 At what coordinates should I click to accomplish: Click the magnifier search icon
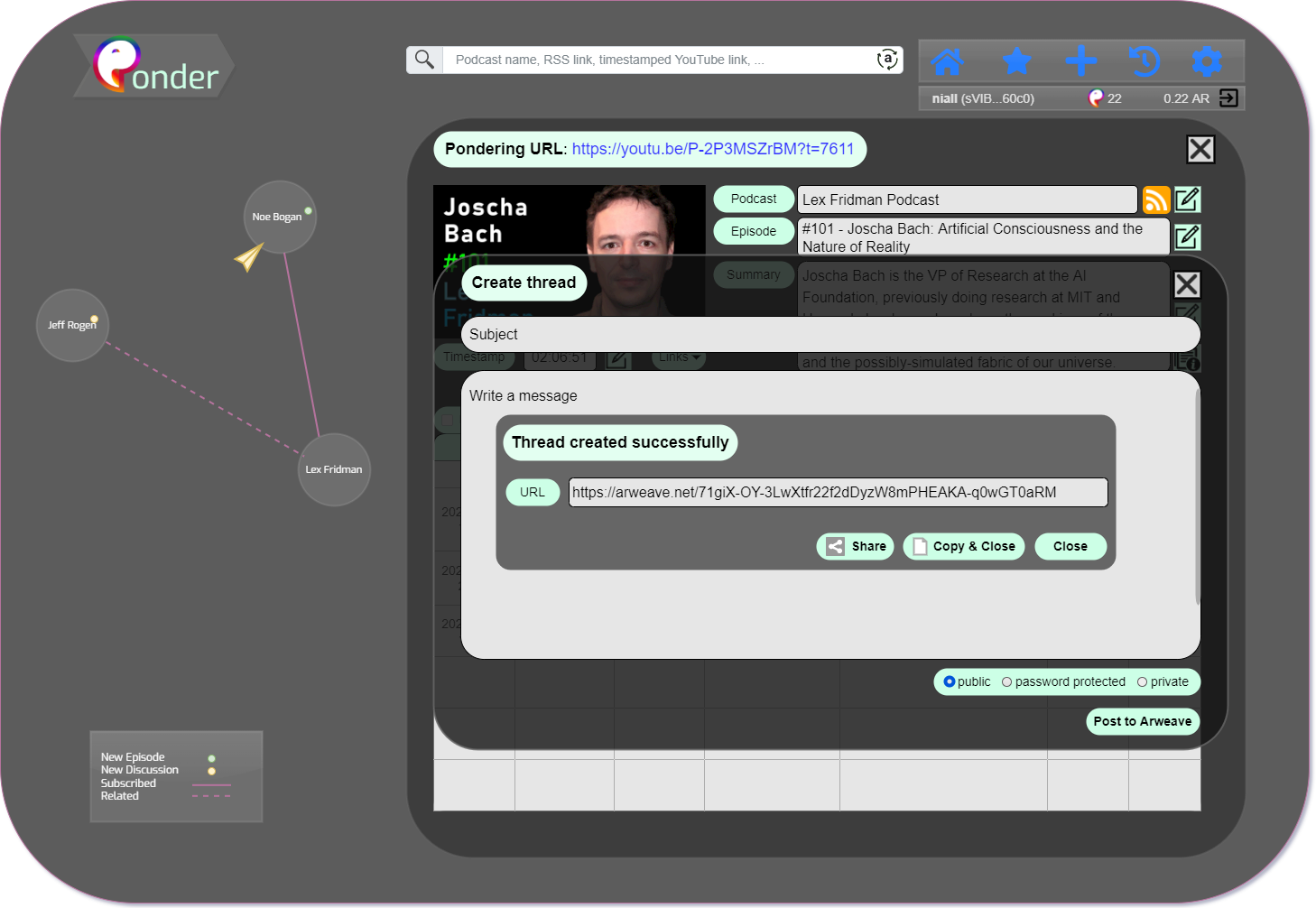click(x=424, y=60)
